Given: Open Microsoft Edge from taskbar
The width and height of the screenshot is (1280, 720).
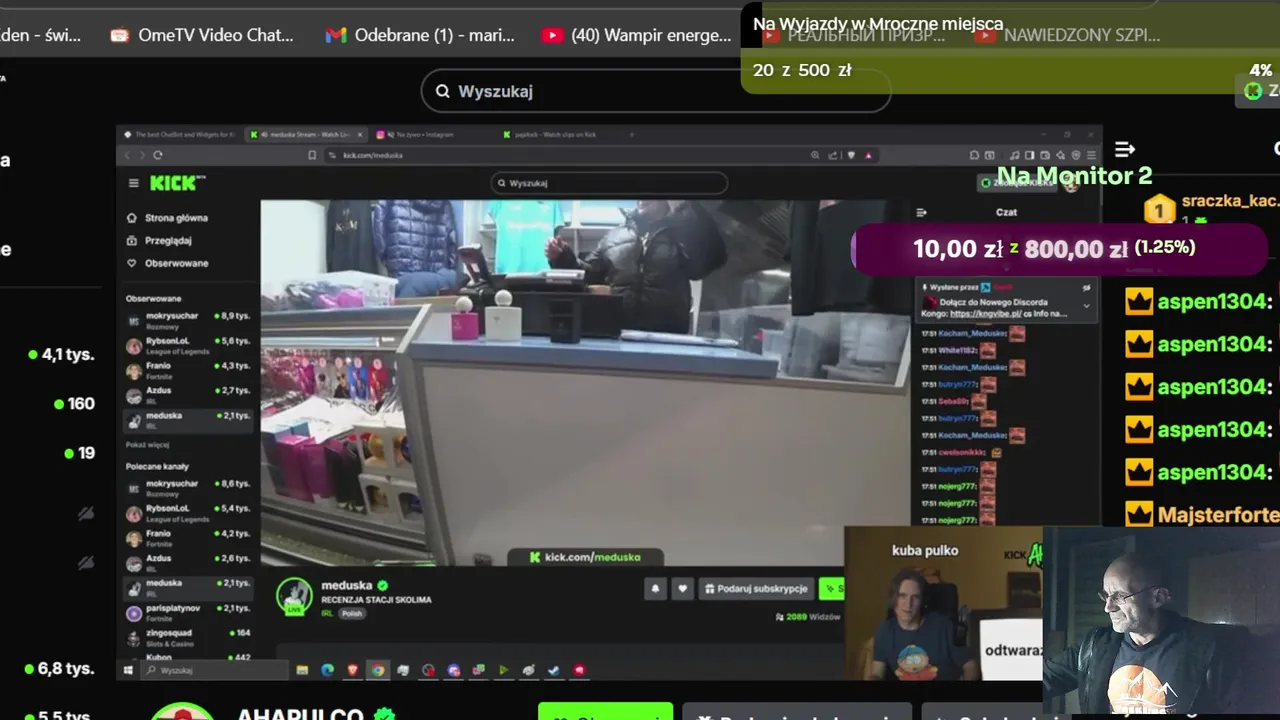Looking at the screenshot, I should [327, 670].
